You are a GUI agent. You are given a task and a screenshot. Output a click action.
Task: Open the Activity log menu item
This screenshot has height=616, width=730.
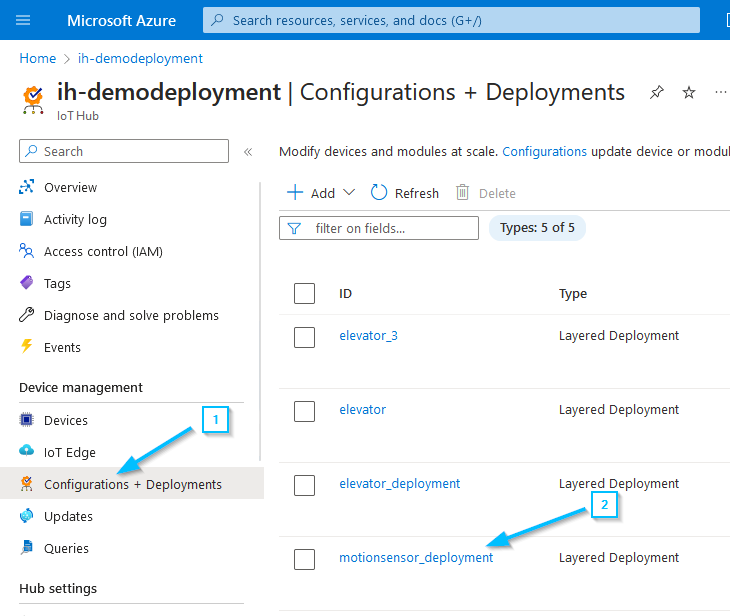click(x=75, y=219)
